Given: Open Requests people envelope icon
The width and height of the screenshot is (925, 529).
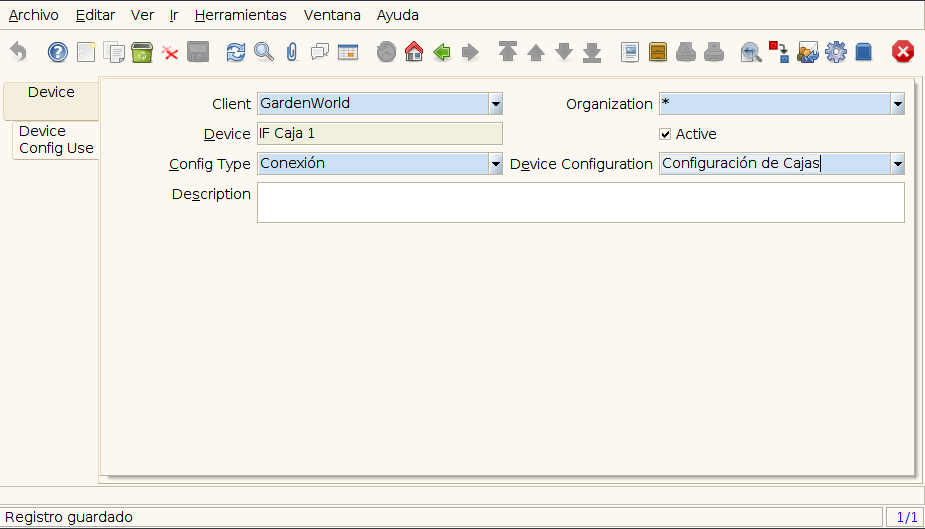Looking at the screenshot, I should coord(808,52).
